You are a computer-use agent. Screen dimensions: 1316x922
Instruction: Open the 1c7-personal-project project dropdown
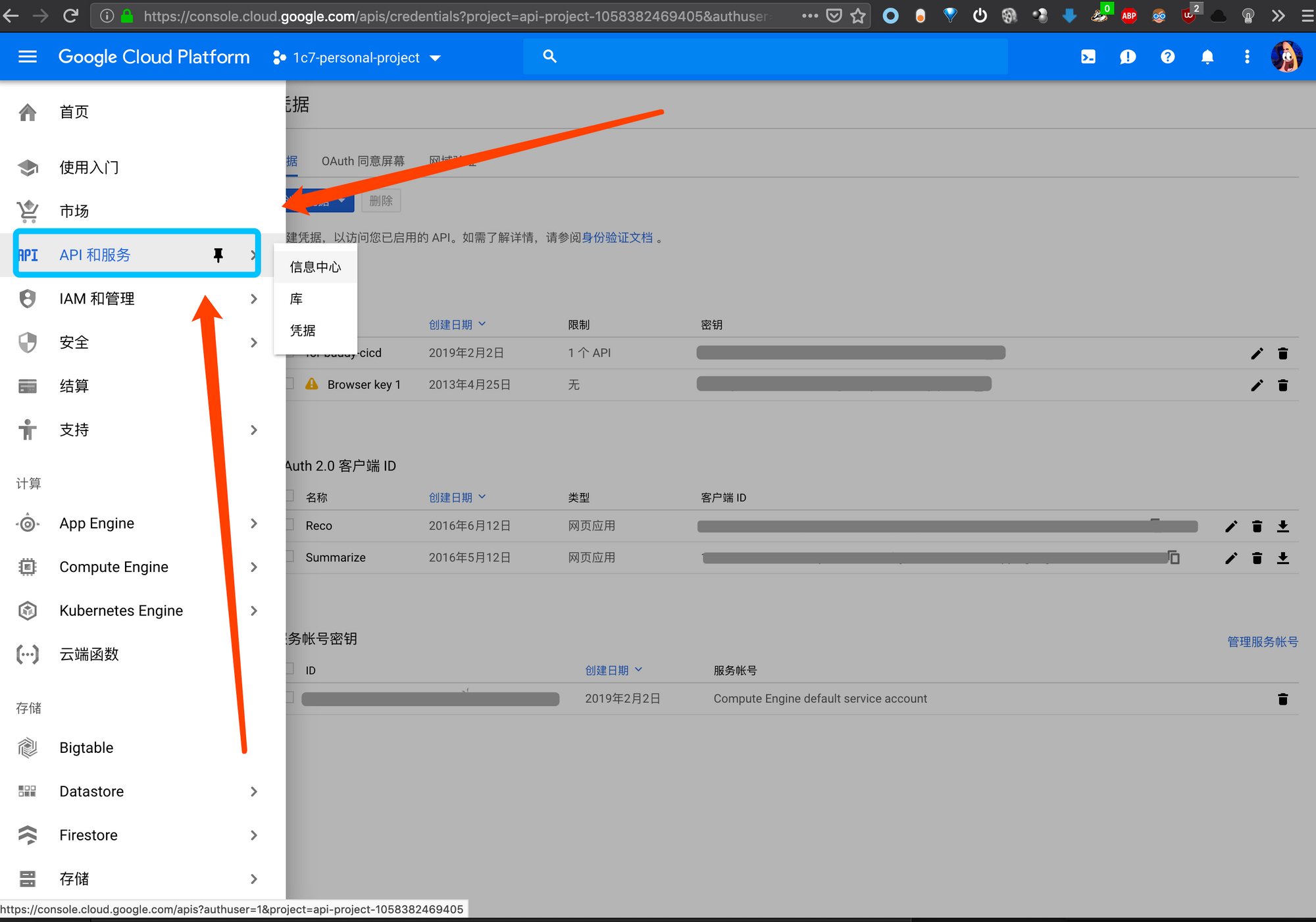pyautogui.click(x=357, y=58)
